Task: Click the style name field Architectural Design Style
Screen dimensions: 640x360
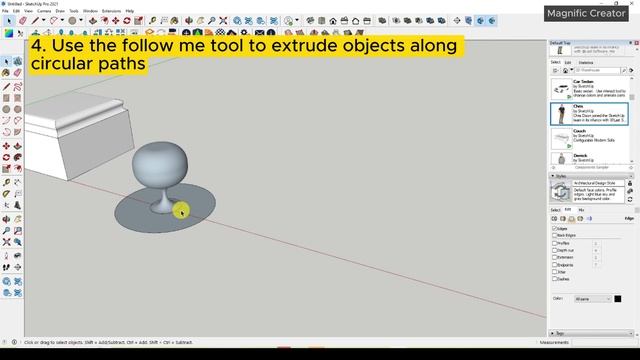Action: [598, 183]
